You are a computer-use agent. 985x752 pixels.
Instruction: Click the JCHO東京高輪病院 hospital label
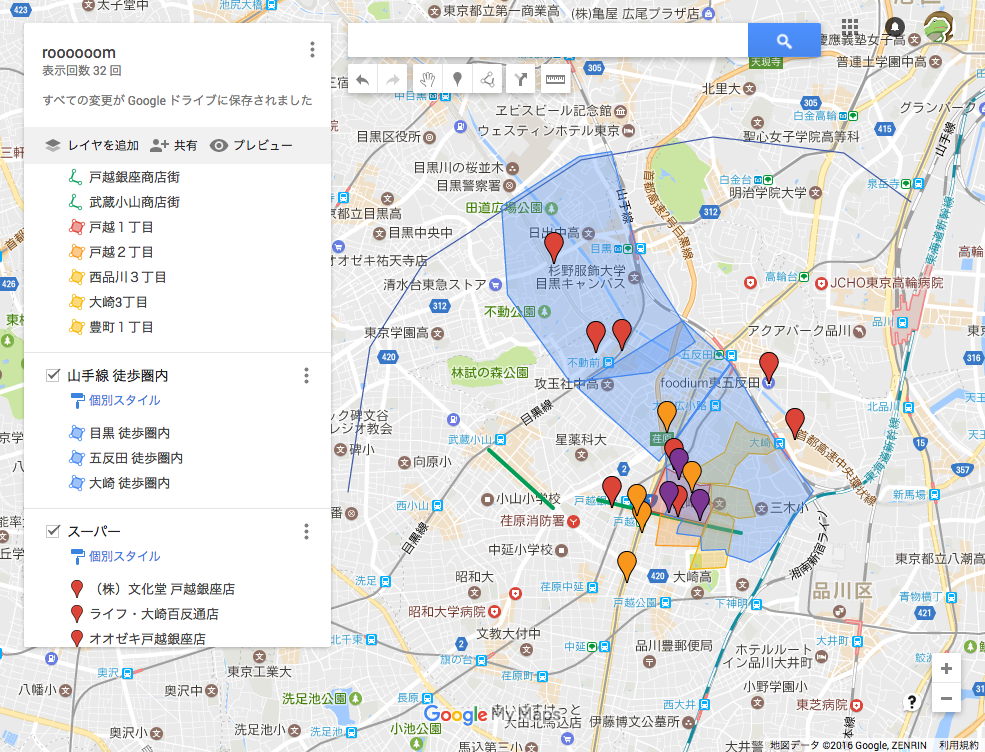click(x=886, y=283)
